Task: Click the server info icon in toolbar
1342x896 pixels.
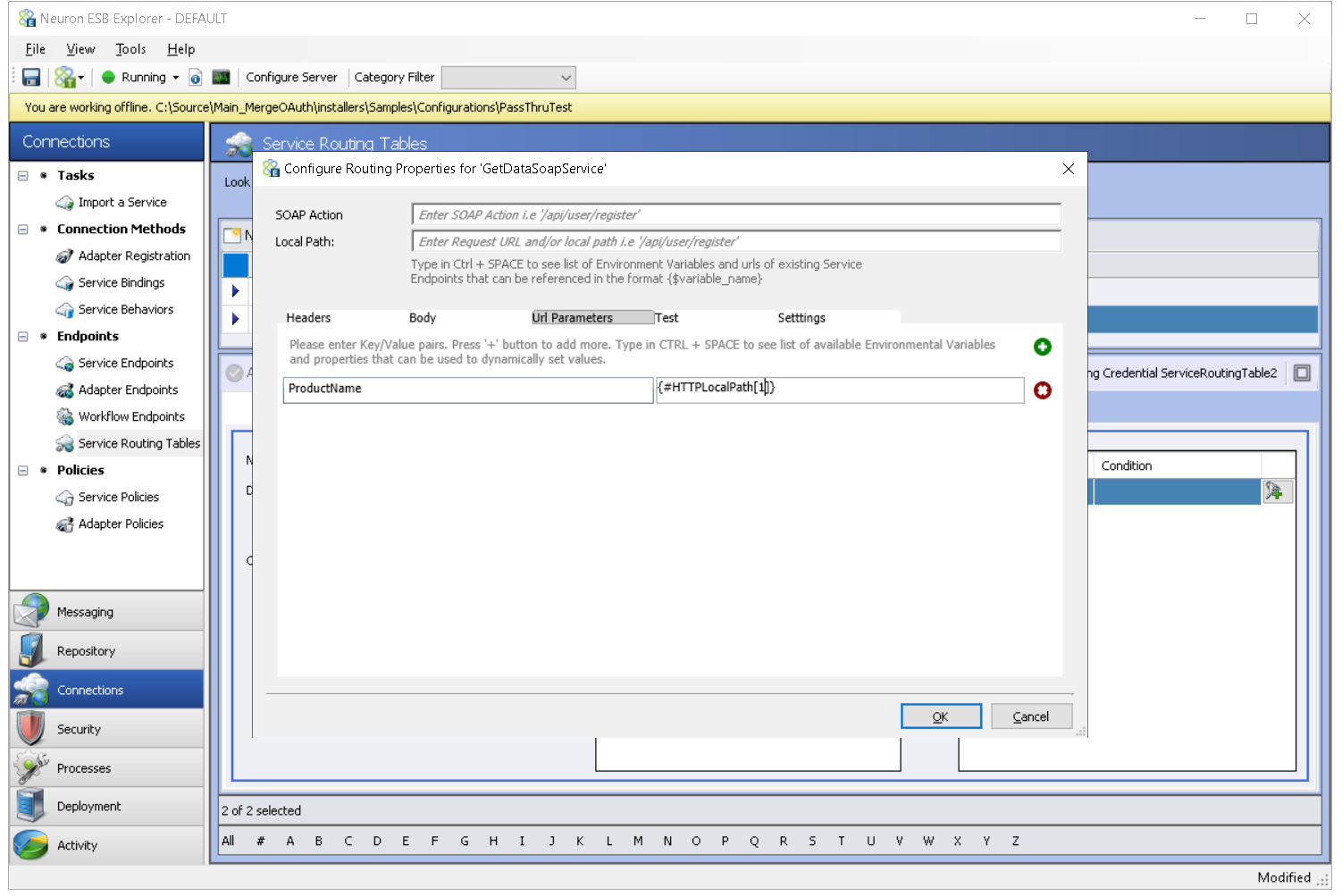Action: click(196, 78)
